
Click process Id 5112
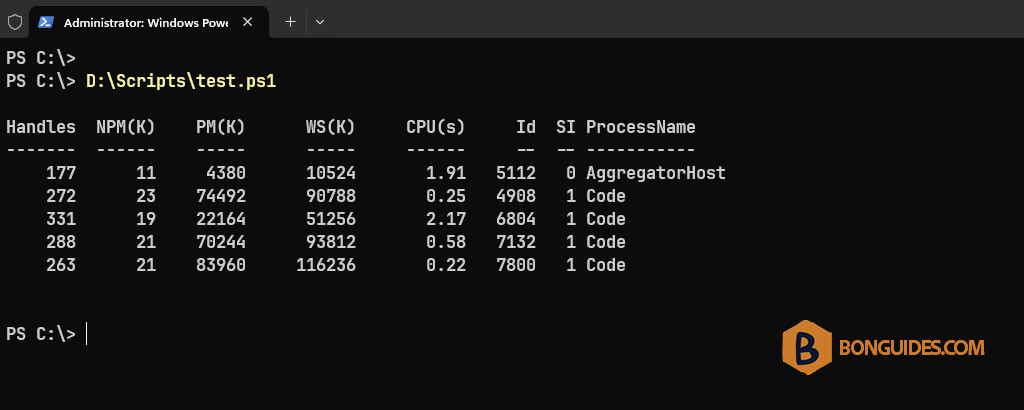[516, 173]
